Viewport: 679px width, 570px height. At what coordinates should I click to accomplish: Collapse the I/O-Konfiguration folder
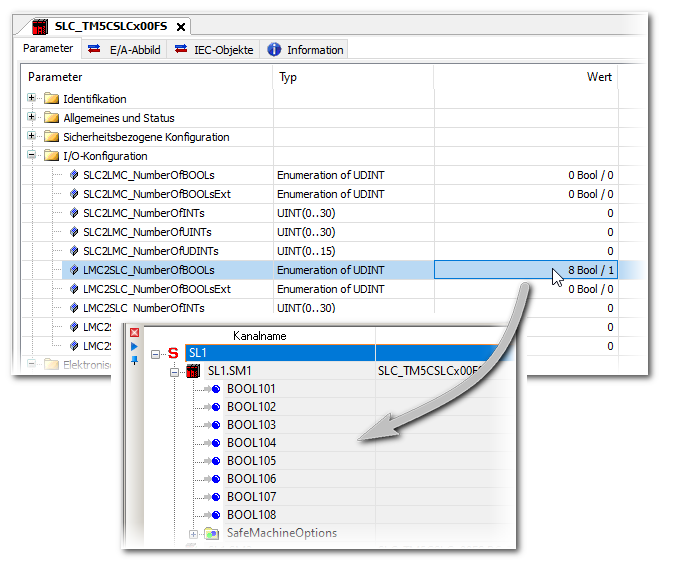(x=32, y=156)
